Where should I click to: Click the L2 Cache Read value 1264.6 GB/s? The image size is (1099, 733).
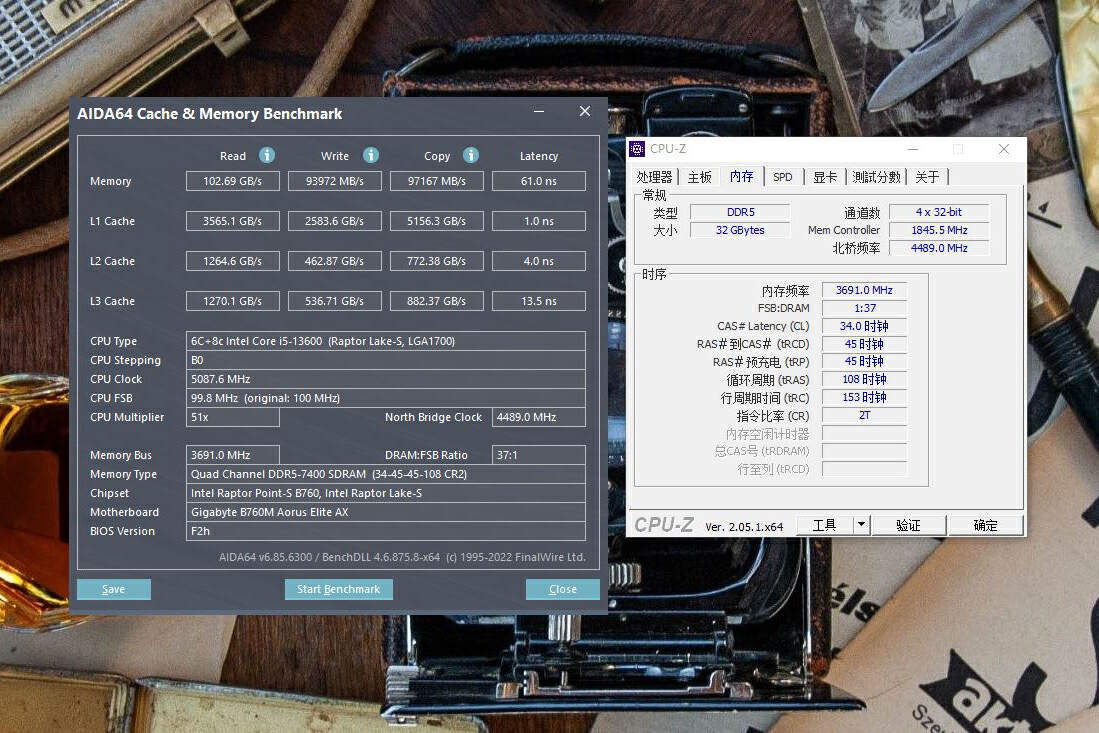pyautogui.click(x=233, y=261)
